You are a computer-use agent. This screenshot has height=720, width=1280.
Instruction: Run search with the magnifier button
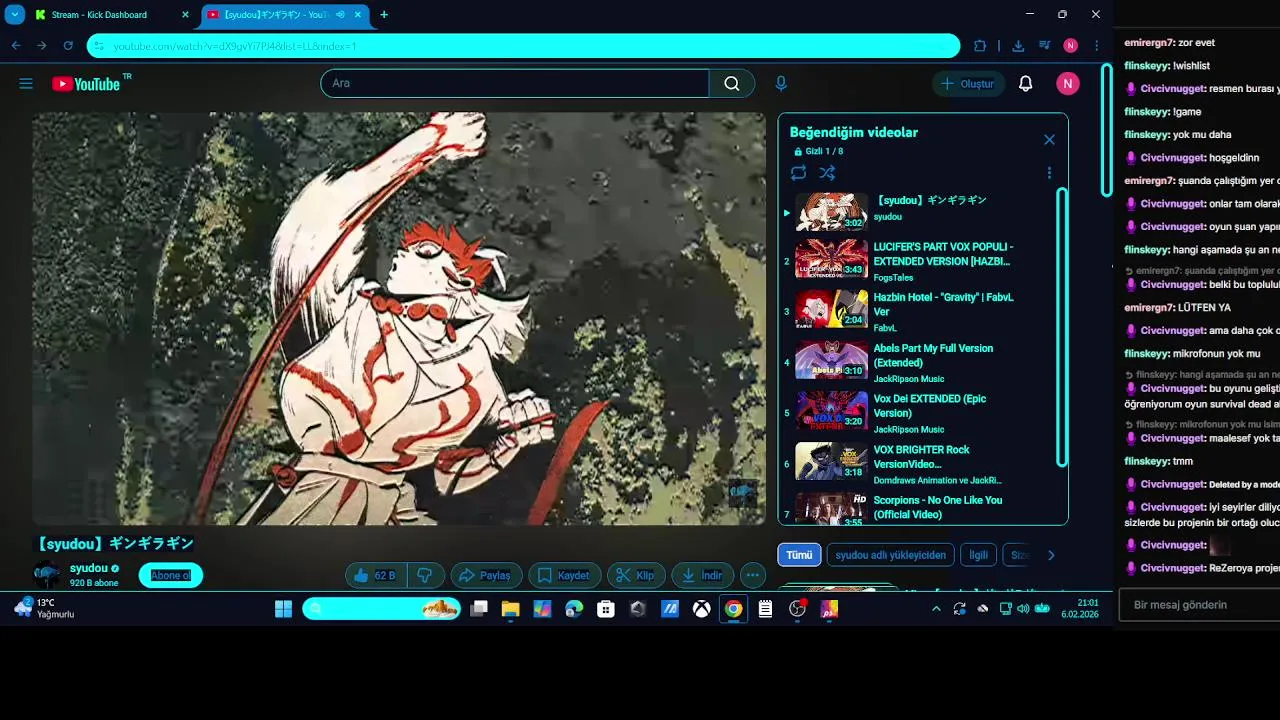732,84
